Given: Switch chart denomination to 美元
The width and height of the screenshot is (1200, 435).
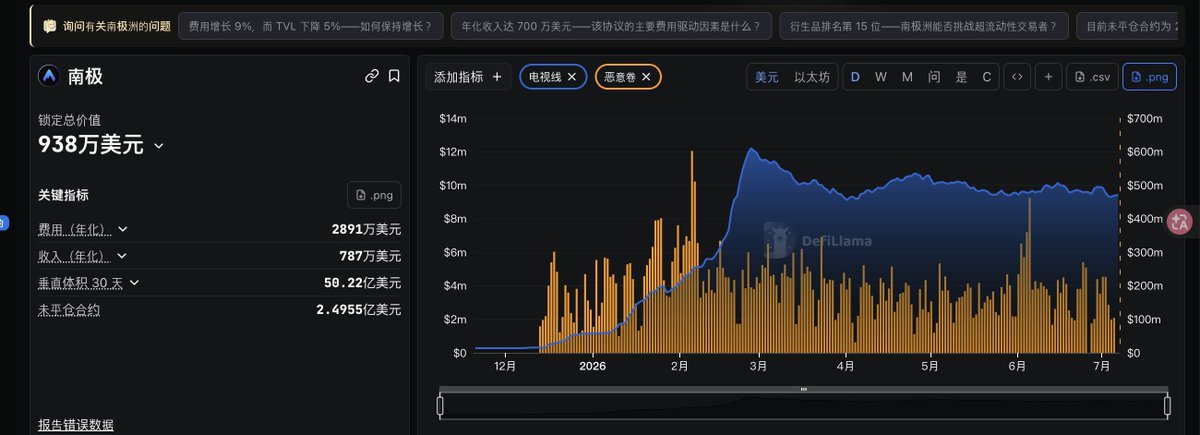Looking at the screenshot, I should coord(767,77).
